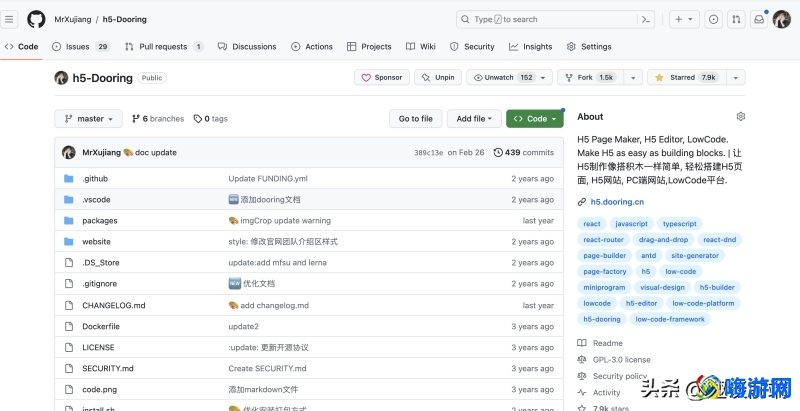The height and width of the screenshot is (411, 800).
Task: Open the green Code dropdown
Action: tap(535, 118)
